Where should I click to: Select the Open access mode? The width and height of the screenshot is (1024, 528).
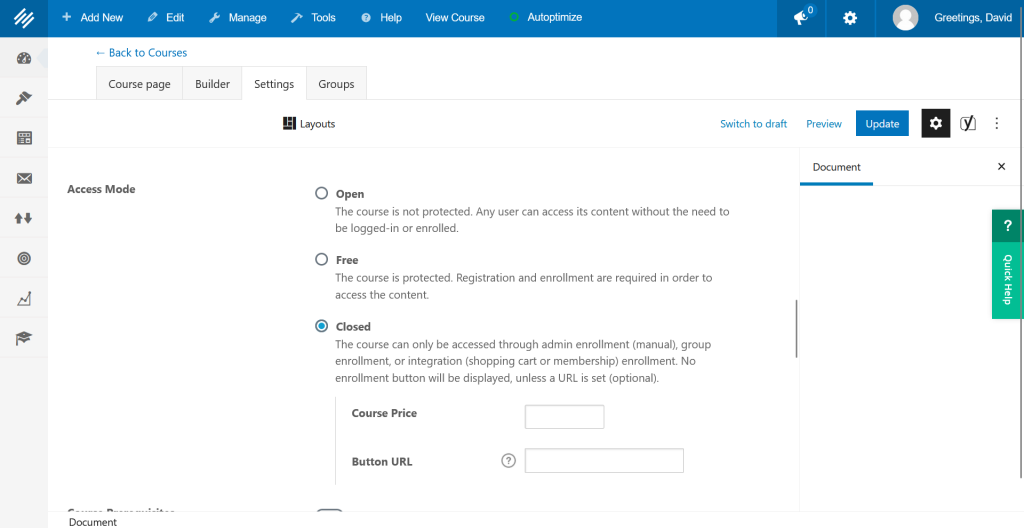tap(321, 193)
